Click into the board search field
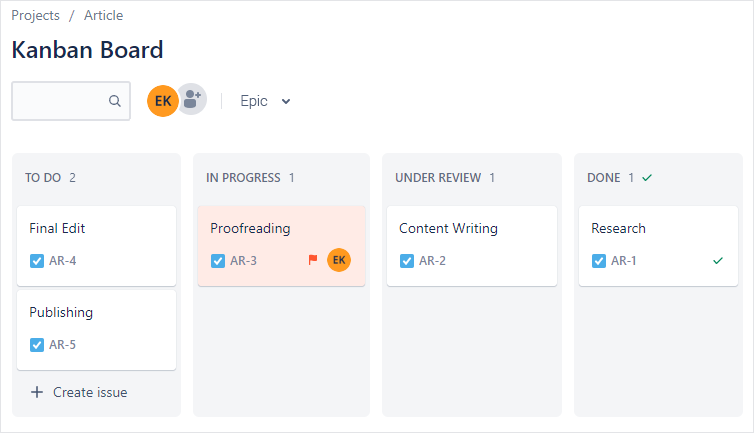The image size is (754, 433). coord(62,101)
